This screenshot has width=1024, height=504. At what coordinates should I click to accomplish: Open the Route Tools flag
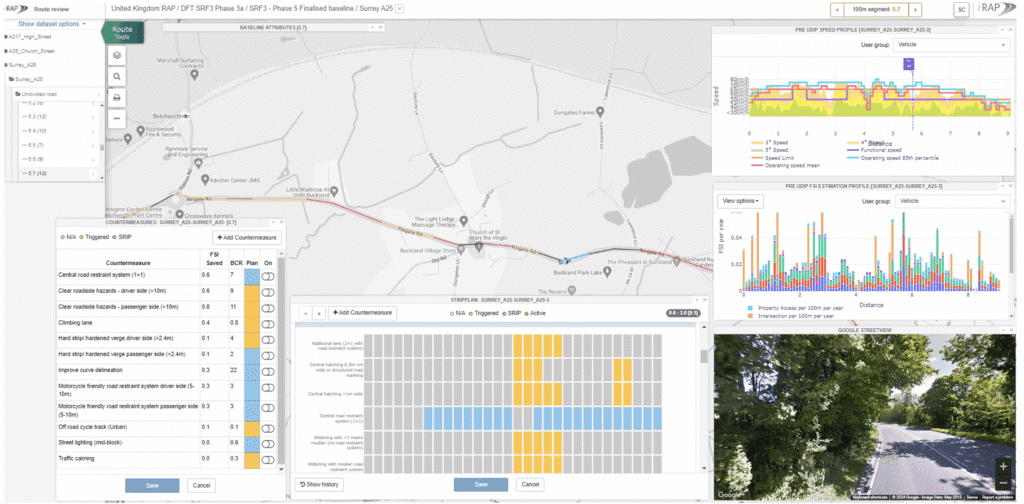122,33
